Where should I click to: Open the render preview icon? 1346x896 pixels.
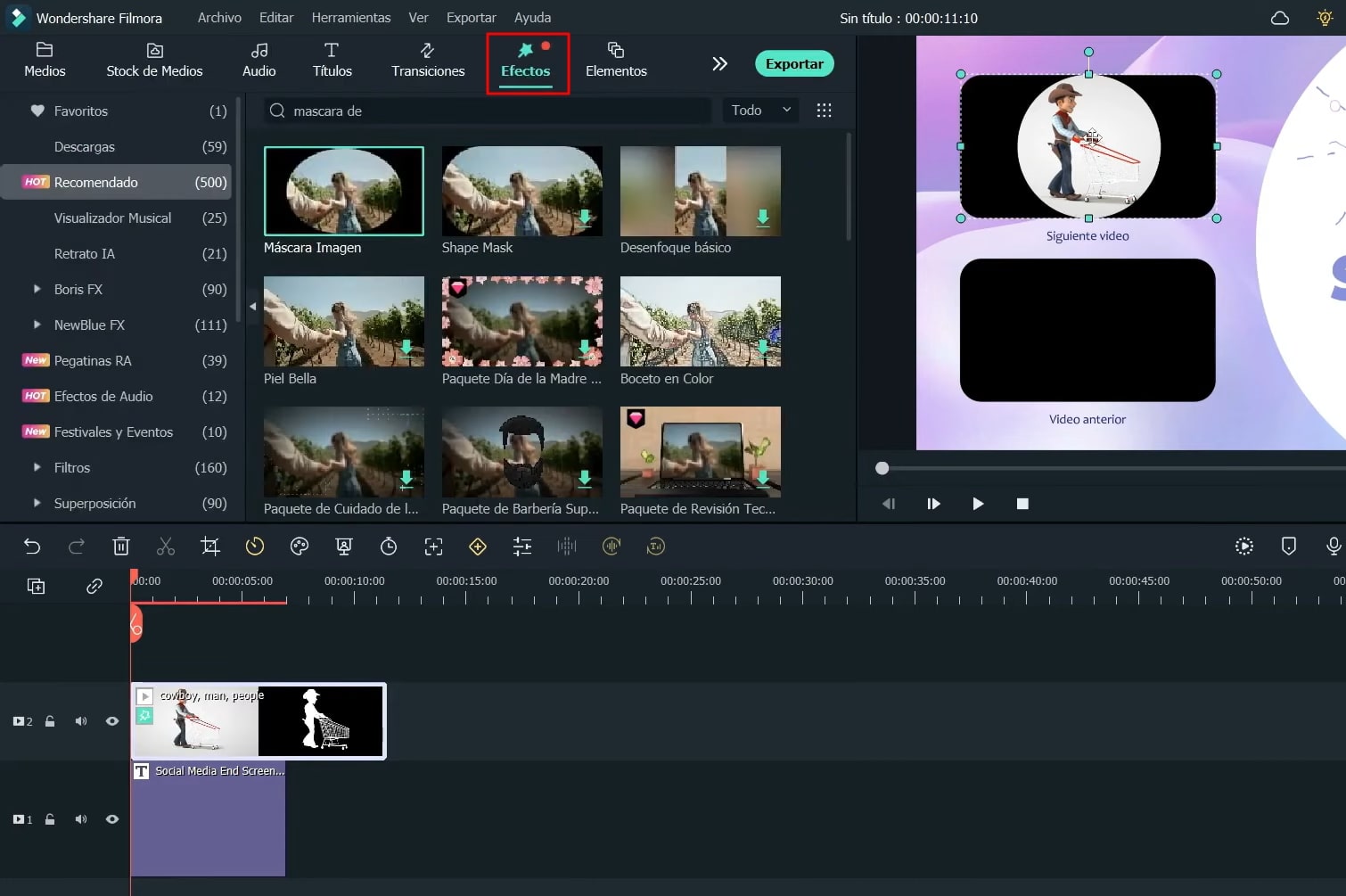click(1244, 547)
